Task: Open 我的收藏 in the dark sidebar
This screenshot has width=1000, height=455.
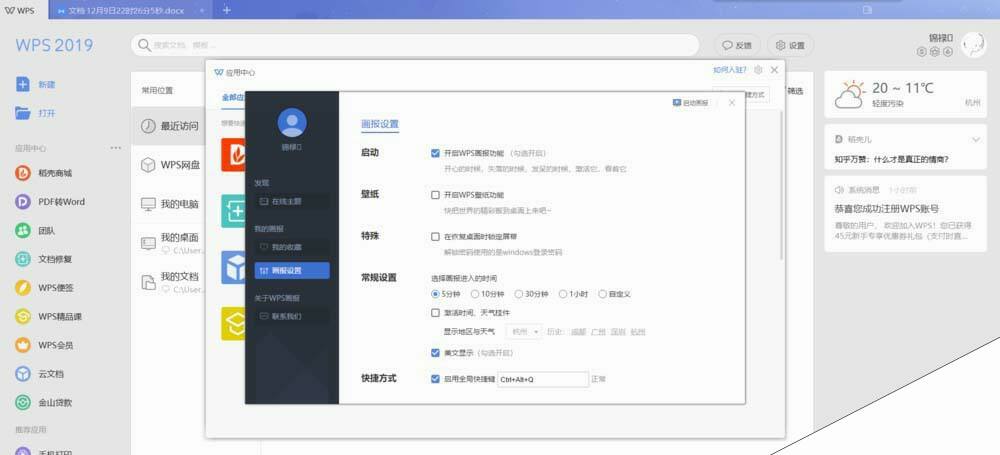Action: tap(292, 247)
